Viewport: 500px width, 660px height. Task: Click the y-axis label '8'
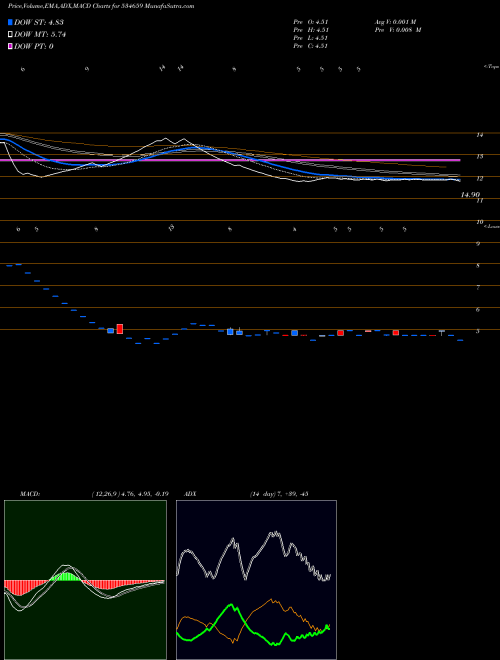click(478, 266)
